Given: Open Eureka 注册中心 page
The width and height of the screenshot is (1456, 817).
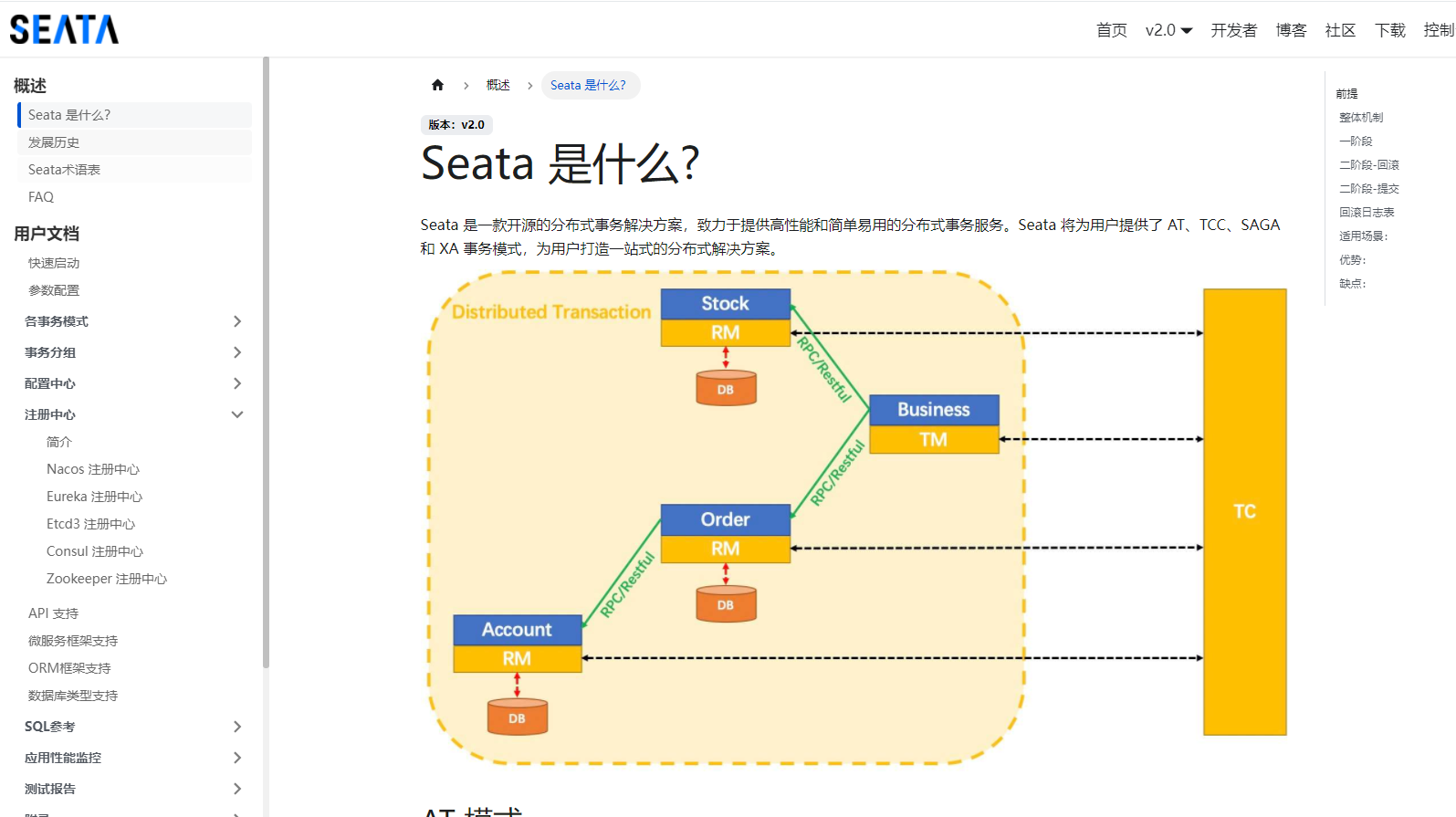Looking at the screenshot, I should 95,497.
